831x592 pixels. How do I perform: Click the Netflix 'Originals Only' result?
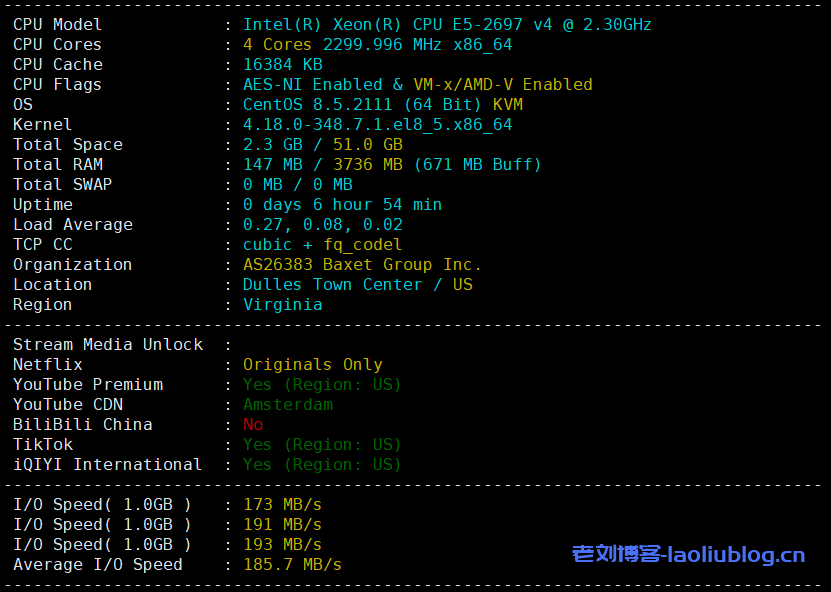tap(312, 364)
